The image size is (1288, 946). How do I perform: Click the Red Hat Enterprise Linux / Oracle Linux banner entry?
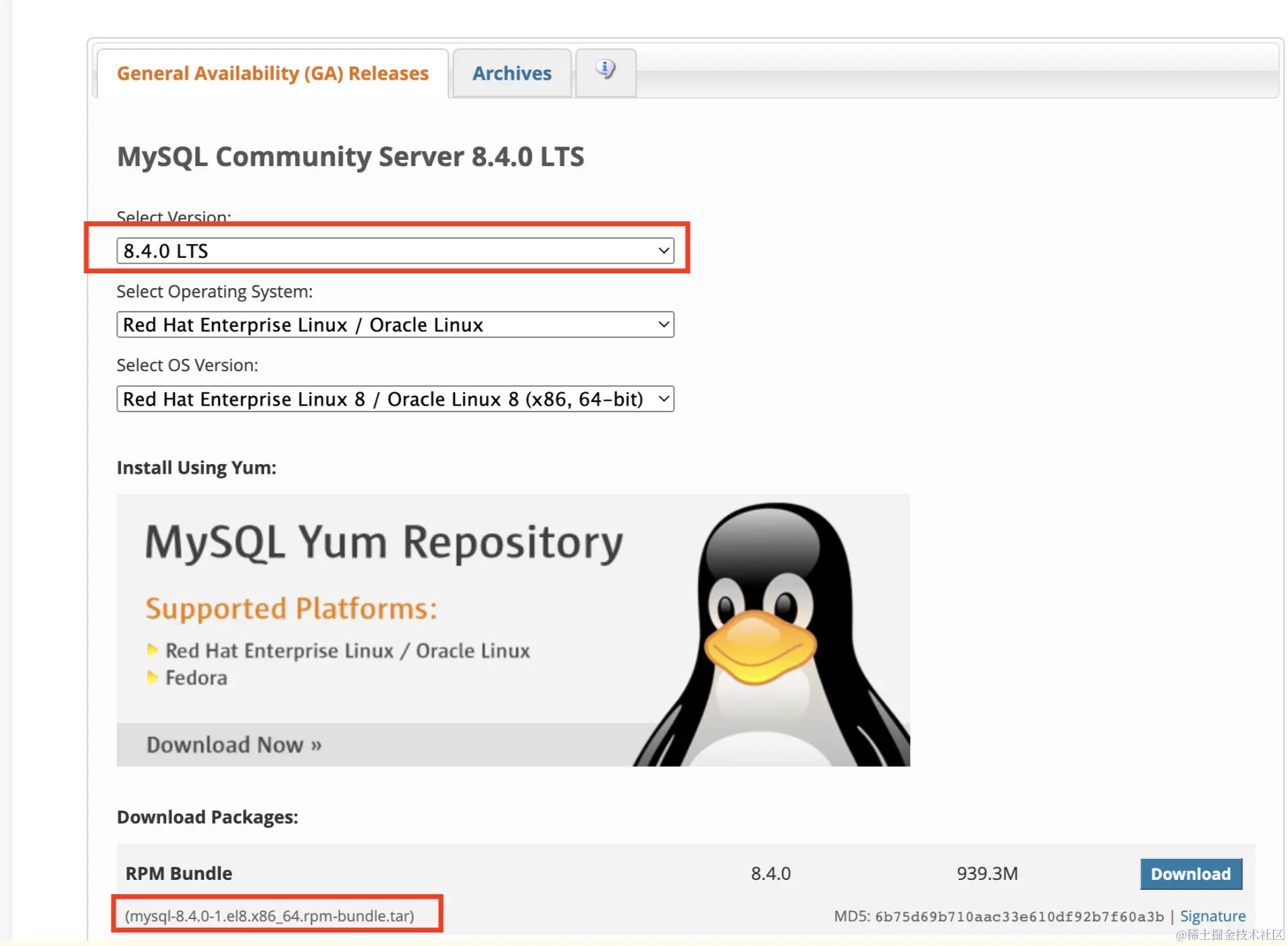point(348,651)
